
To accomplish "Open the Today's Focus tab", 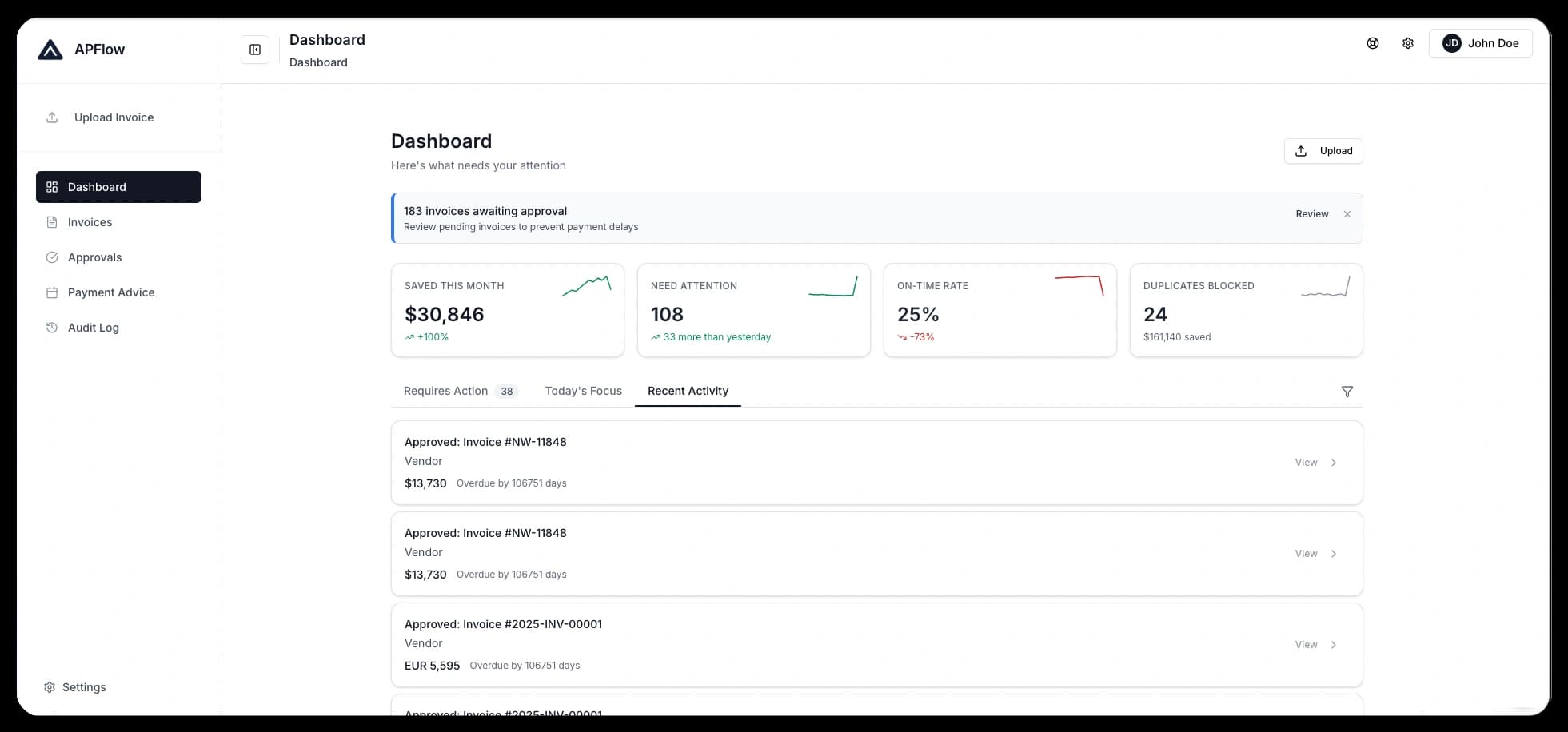I will click(x=584, y=391).
